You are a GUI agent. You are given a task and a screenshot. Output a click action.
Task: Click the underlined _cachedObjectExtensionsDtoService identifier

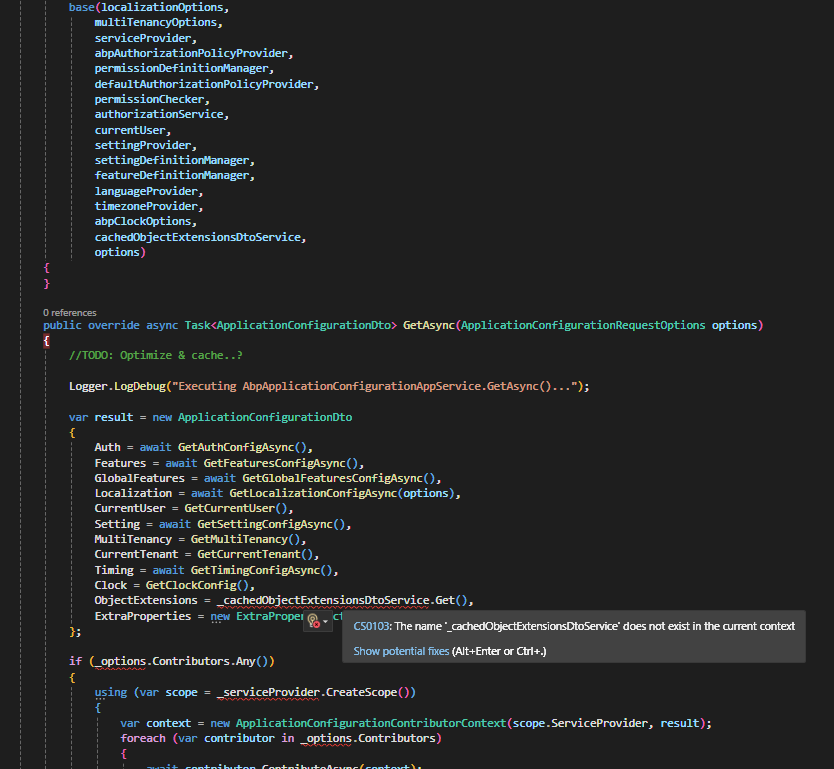324,600
